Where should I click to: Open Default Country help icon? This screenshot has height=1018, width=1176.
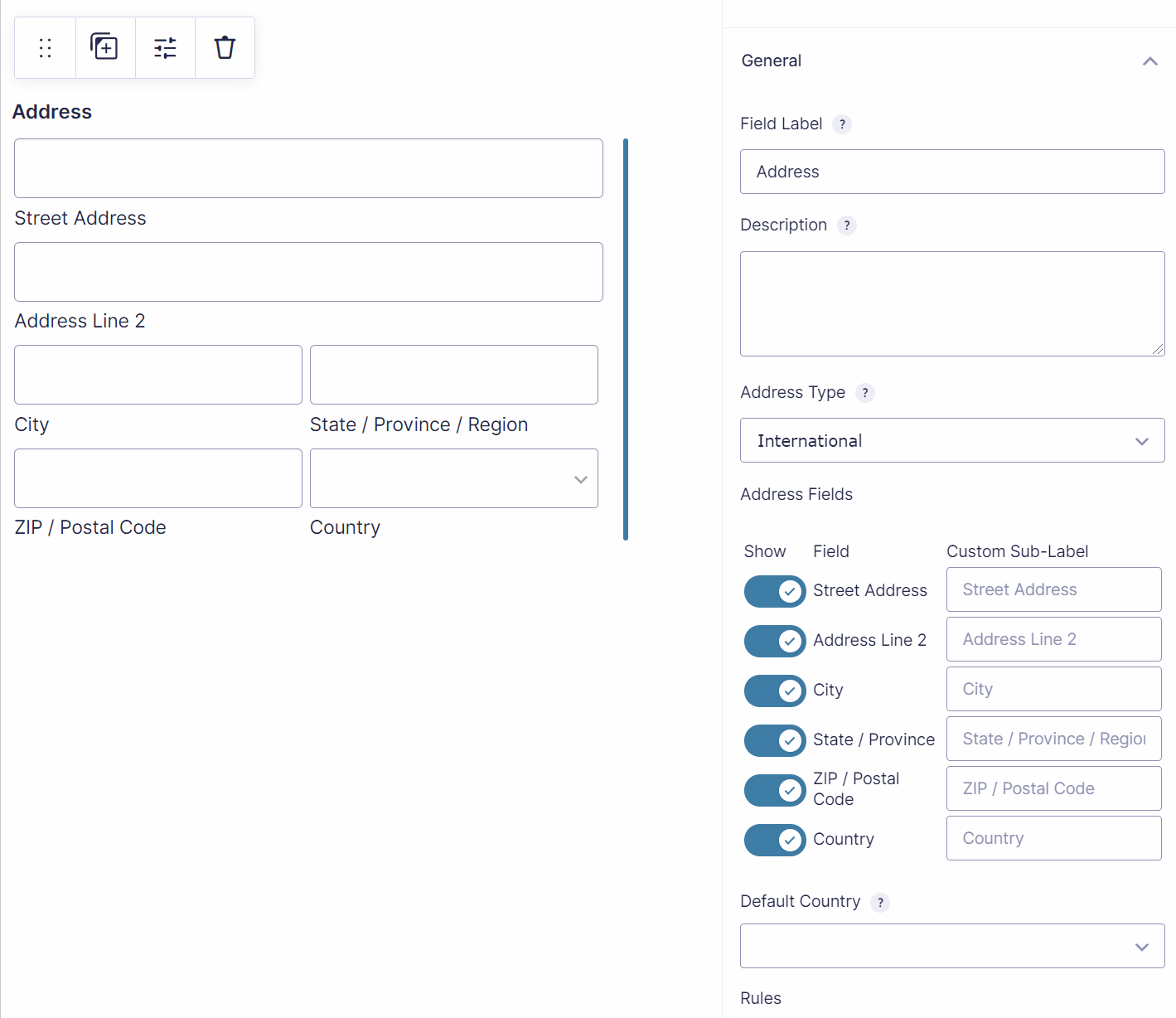coord(880,902)
